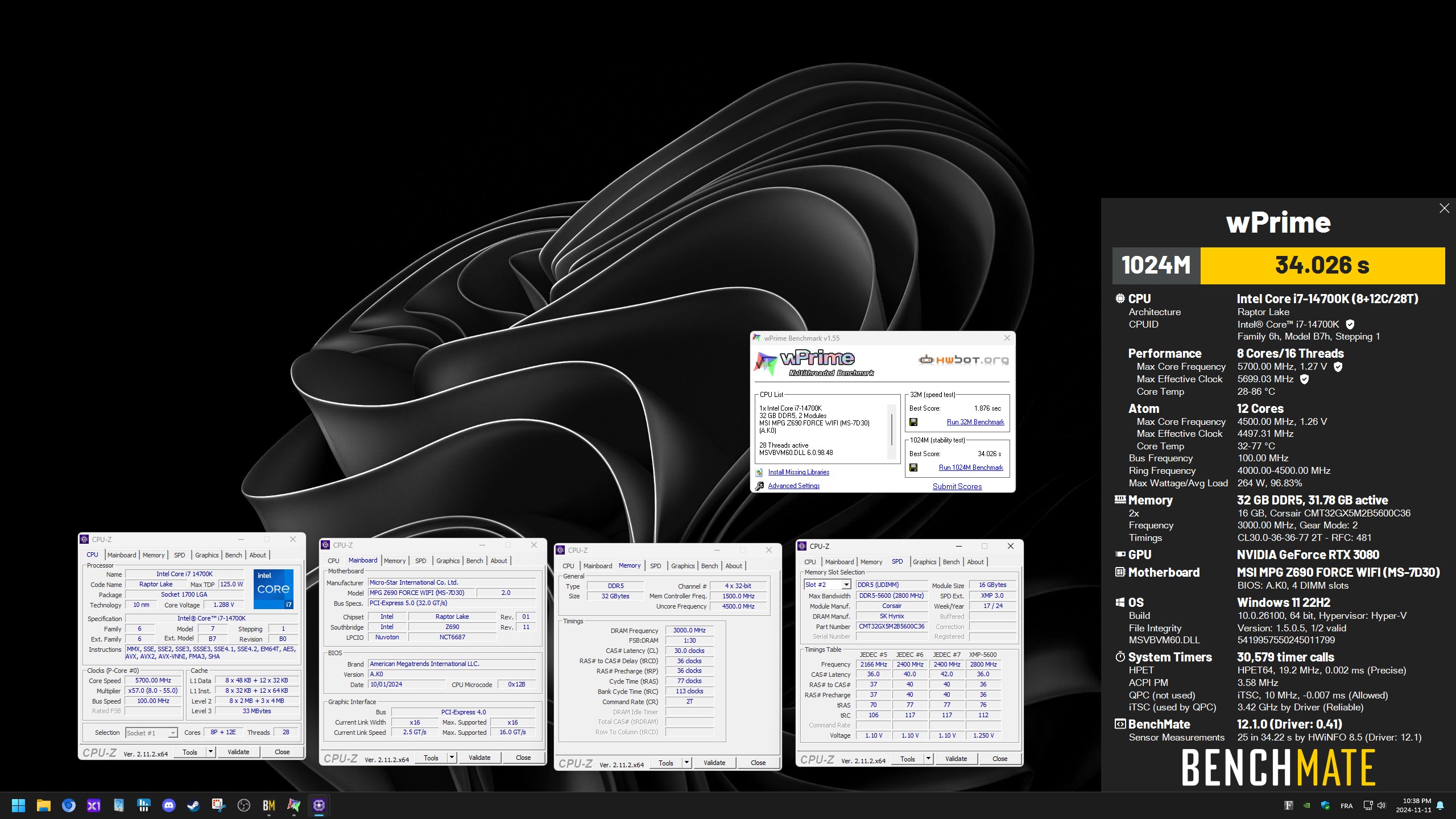Open Tools dropdown arrow in CPU-Z Memory window

click(x=686, y=763)
